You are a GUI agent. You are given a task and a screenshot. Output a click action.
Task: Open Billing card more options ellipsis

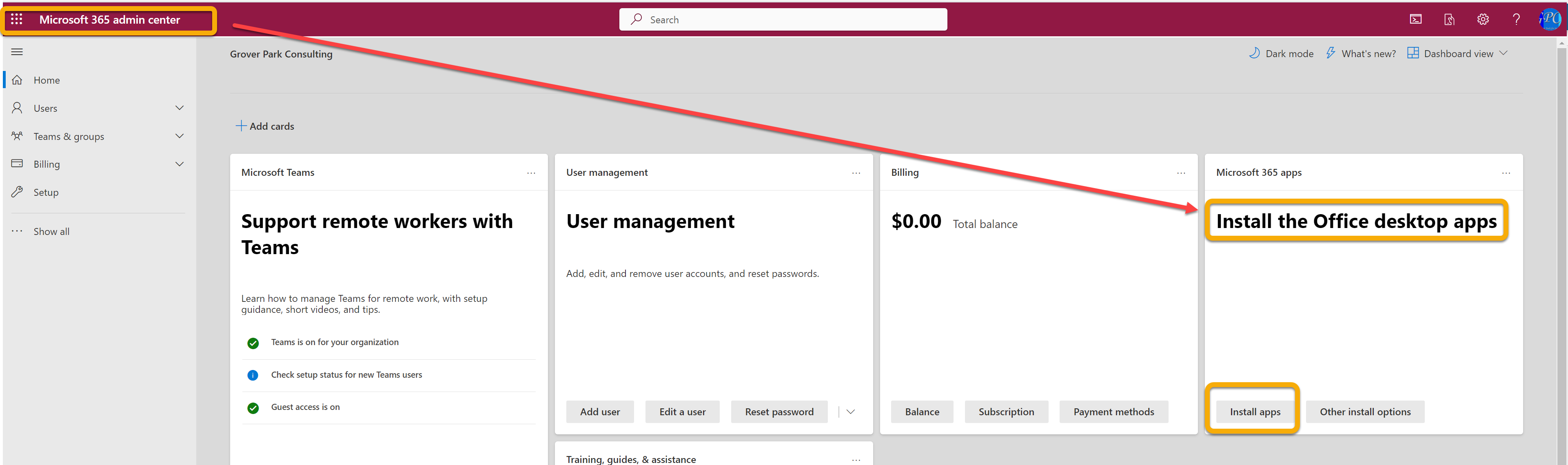click(1181, 173)
